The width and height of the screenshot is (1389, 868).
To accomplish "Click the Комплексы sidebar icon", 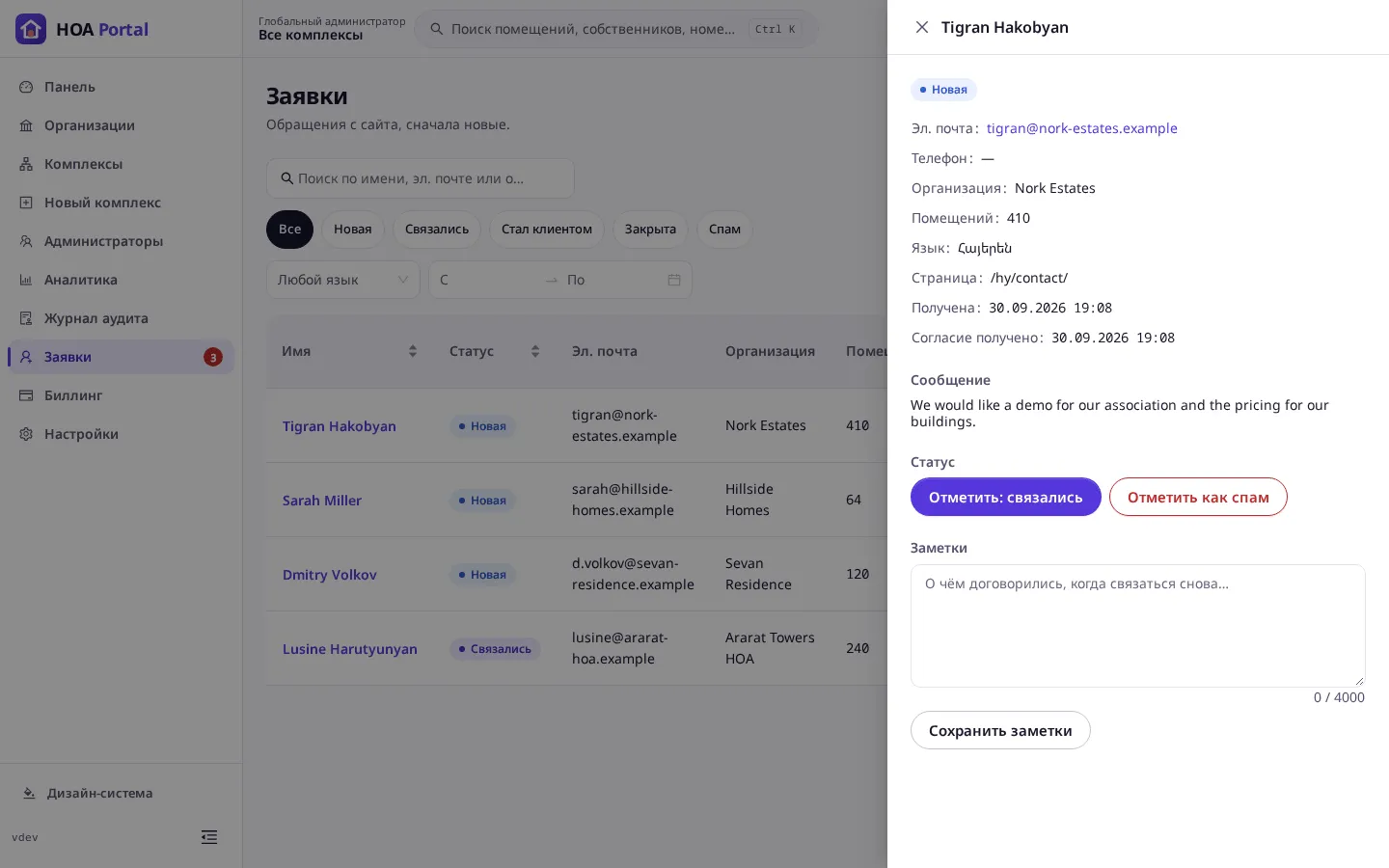I will pos(26,164).
